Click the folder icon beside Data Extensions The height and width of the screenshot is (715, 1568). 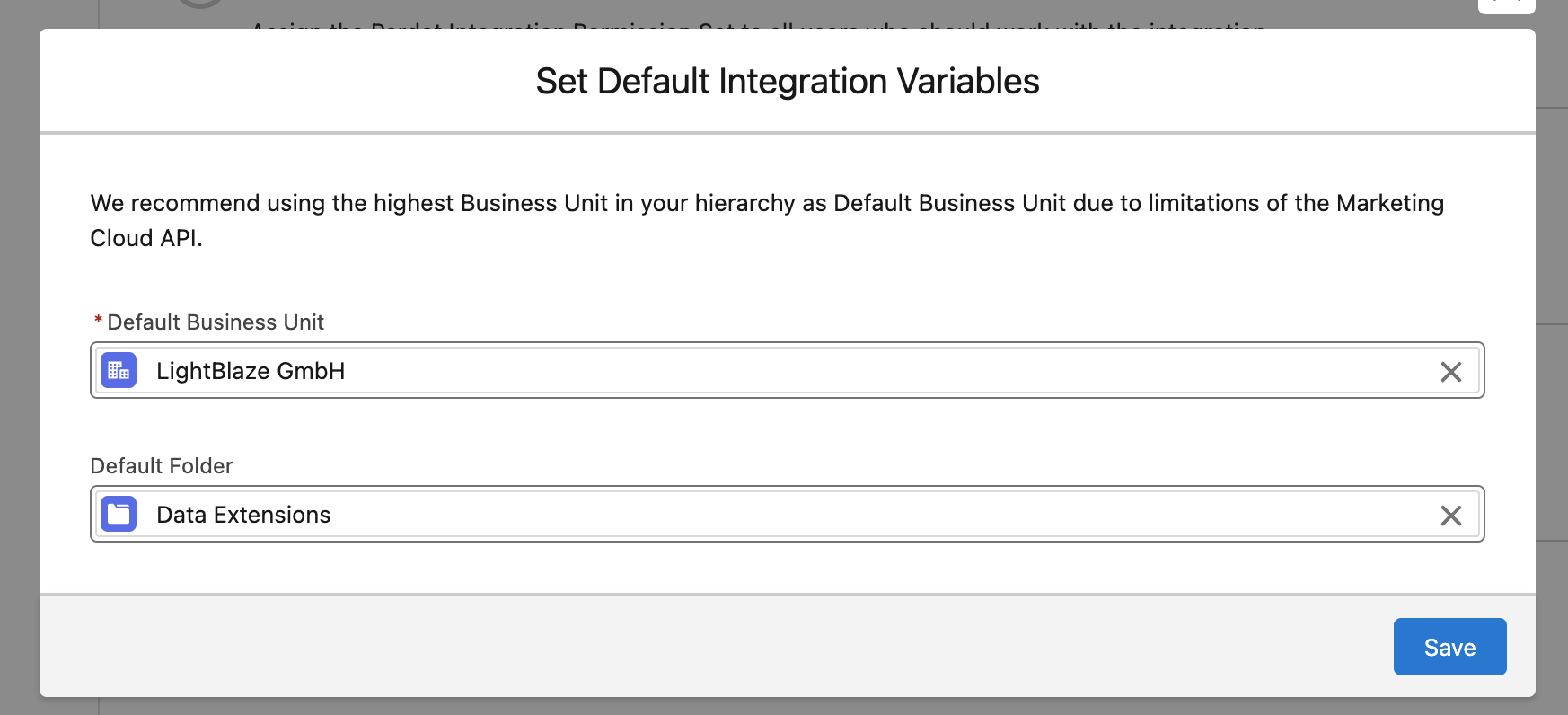click(119, 515)
